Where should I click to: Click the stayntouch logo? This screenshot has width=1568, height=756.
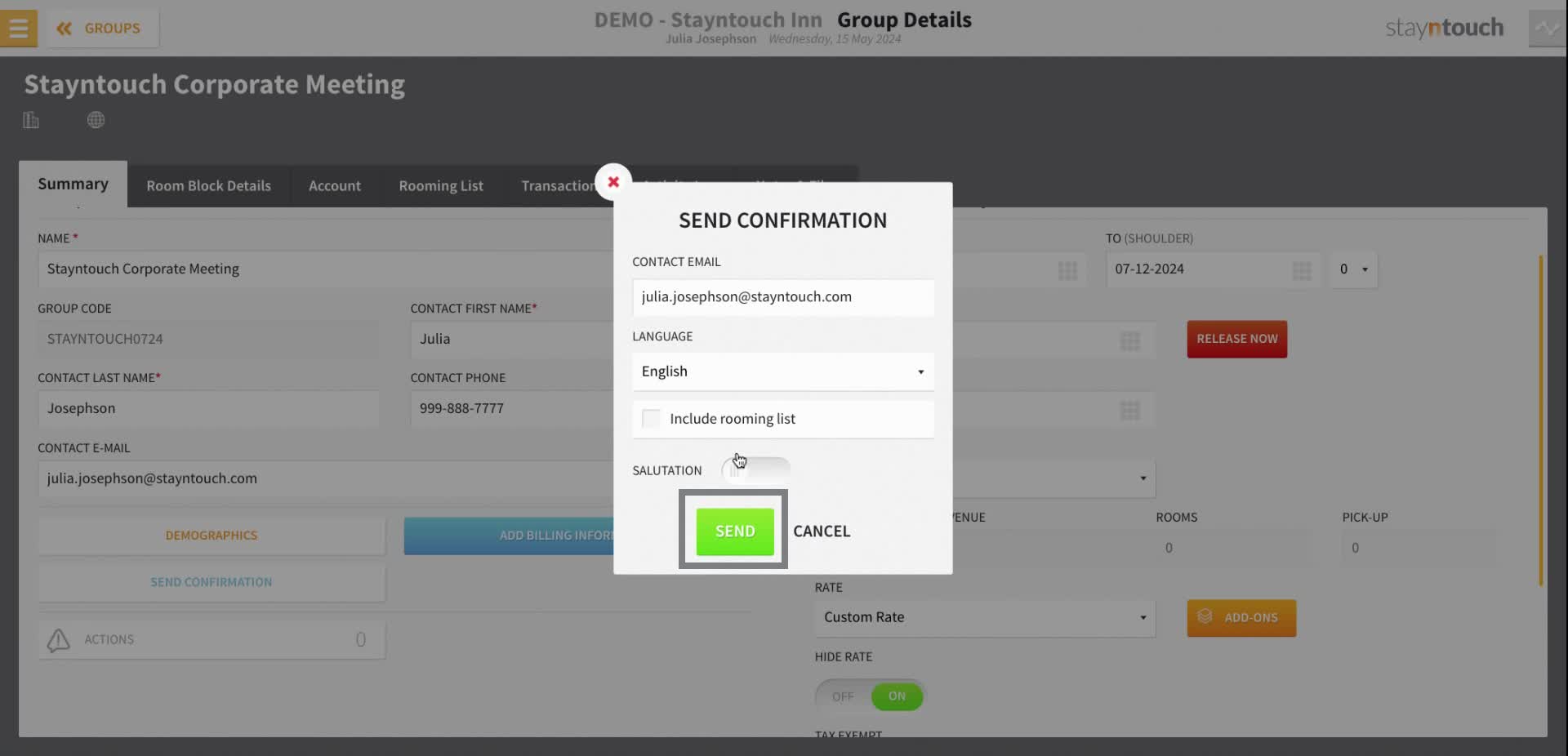tap(1444, 29)
